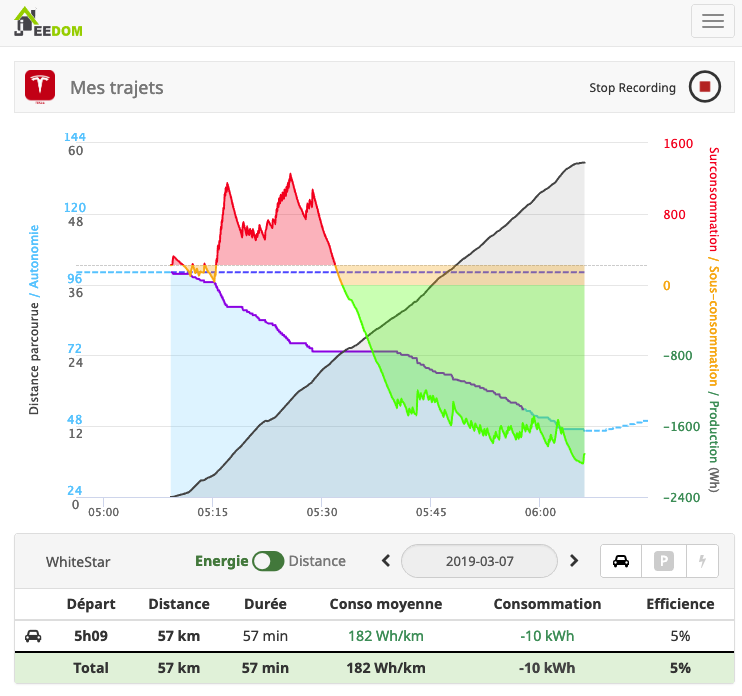
Task: Click the car icon in the 5h09 trip row
Action: tap(33, 636)
